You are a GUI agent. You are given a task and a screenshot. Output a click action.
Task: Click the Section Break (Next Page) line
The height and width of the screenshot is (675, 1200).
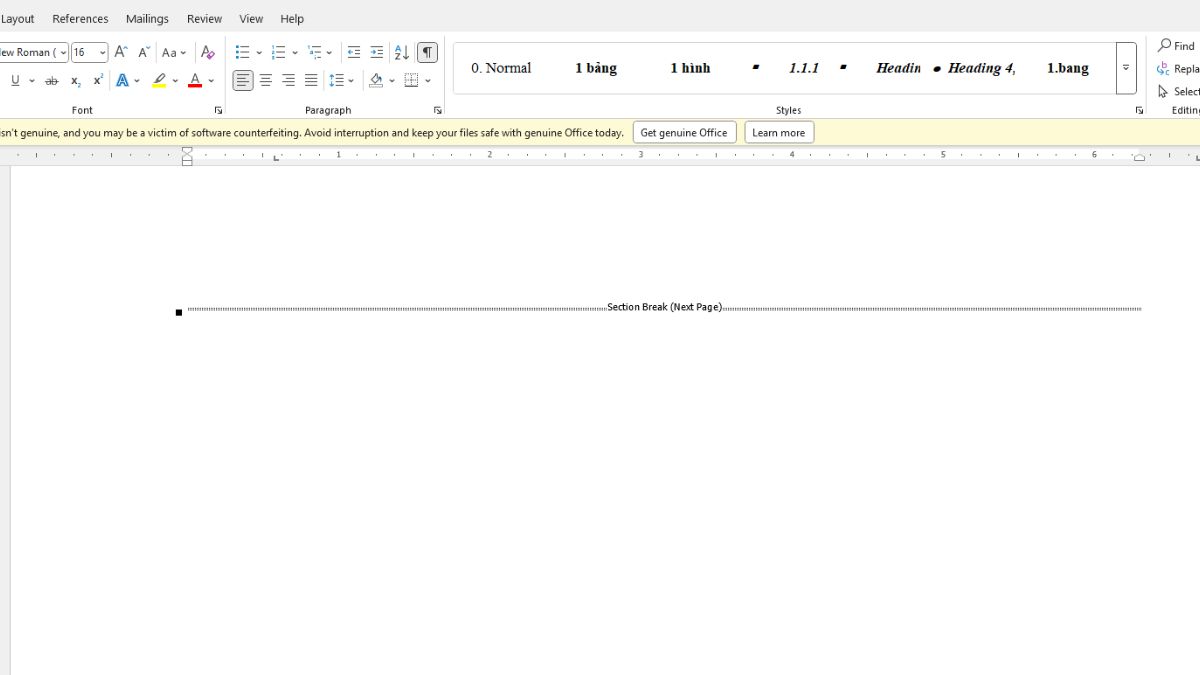tap(664, 308)
